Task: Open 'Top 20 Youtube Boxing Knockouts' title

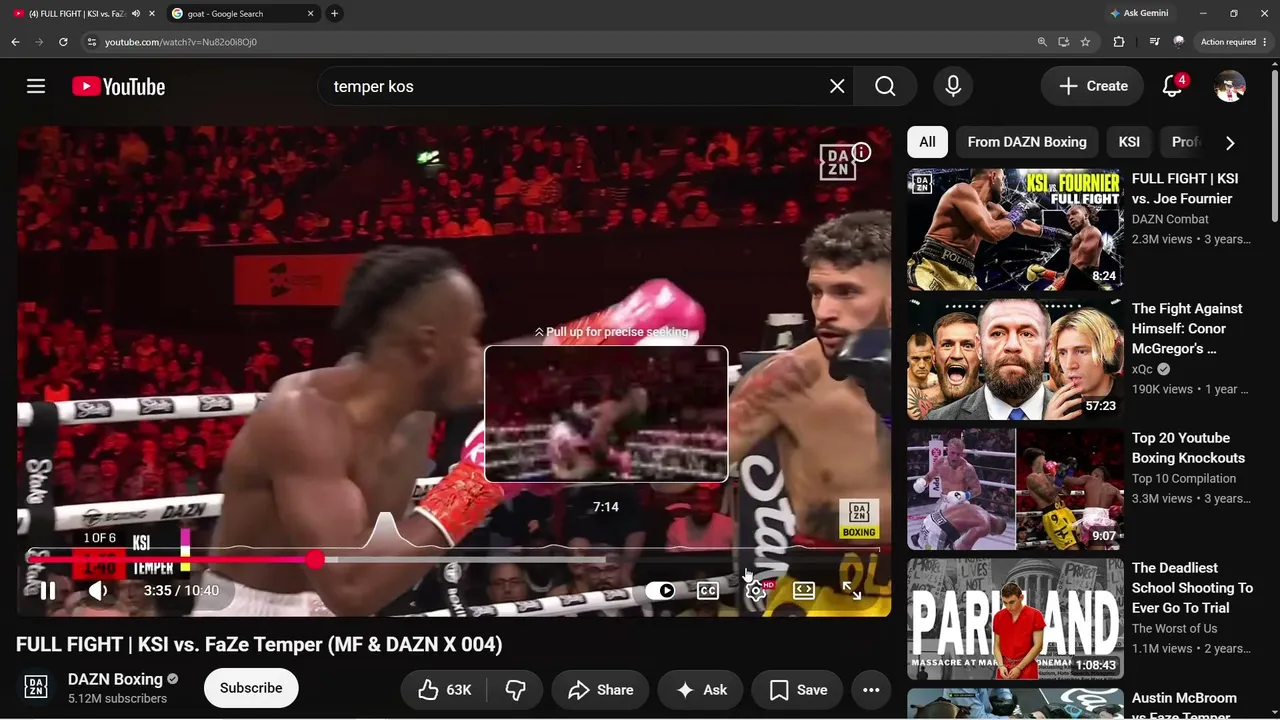Action: click(x=1188, y=448)
